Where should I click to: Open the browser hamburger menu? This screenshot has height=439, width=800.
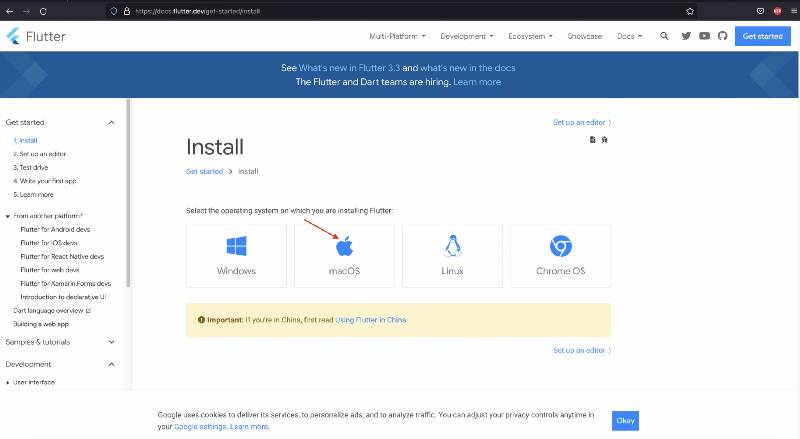(x=794, y=11)
